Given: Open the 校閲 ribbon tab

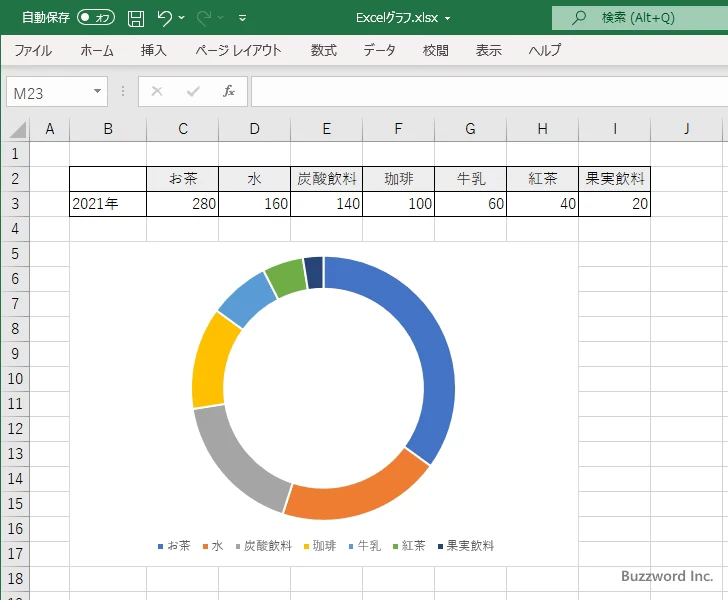Looking at the screenshot, I should (x=436, y=50).
